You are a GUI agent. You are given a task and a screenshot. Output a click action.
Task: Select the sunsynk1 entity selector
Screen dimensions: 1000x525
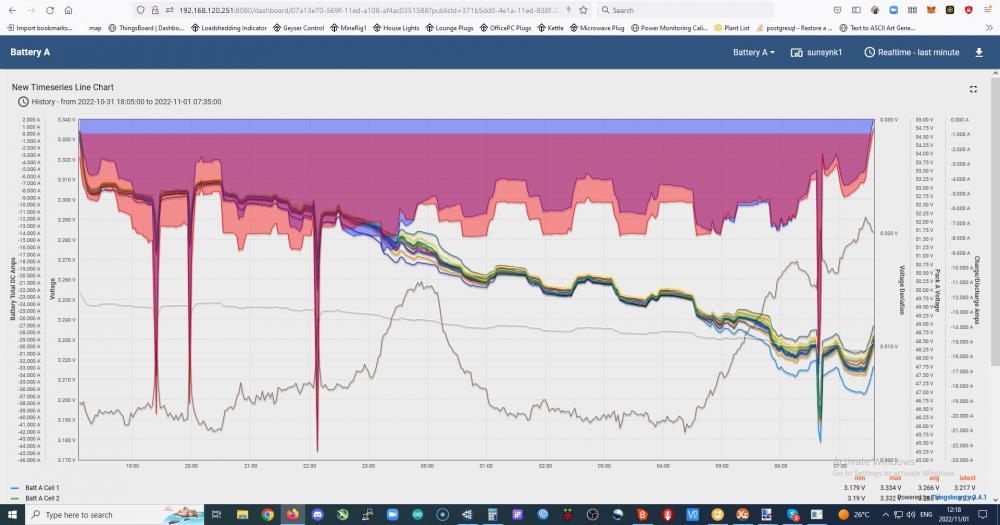pos(816,52)
